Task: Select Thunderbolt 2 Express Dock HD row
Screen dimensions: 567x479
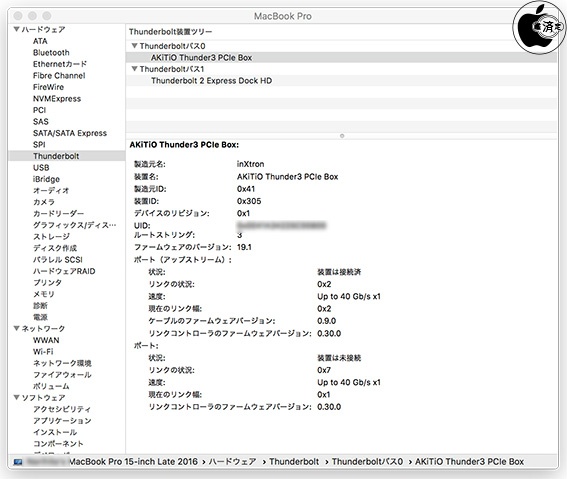Action: click(341, 81)
